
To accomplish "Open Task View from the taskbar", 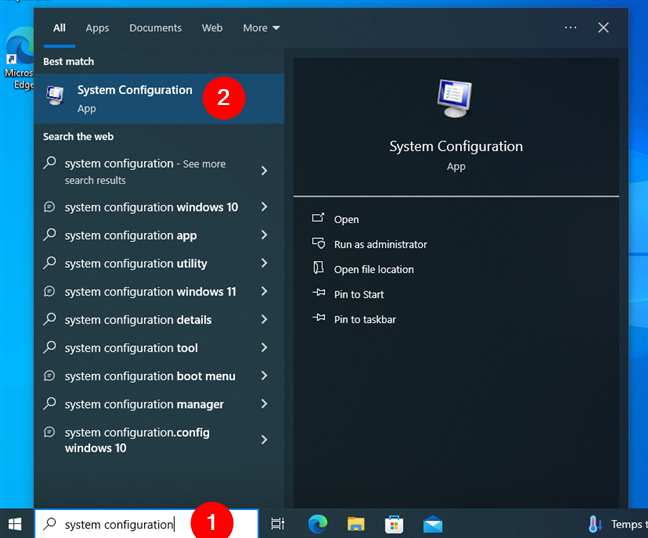I will (x=277, y=524).
